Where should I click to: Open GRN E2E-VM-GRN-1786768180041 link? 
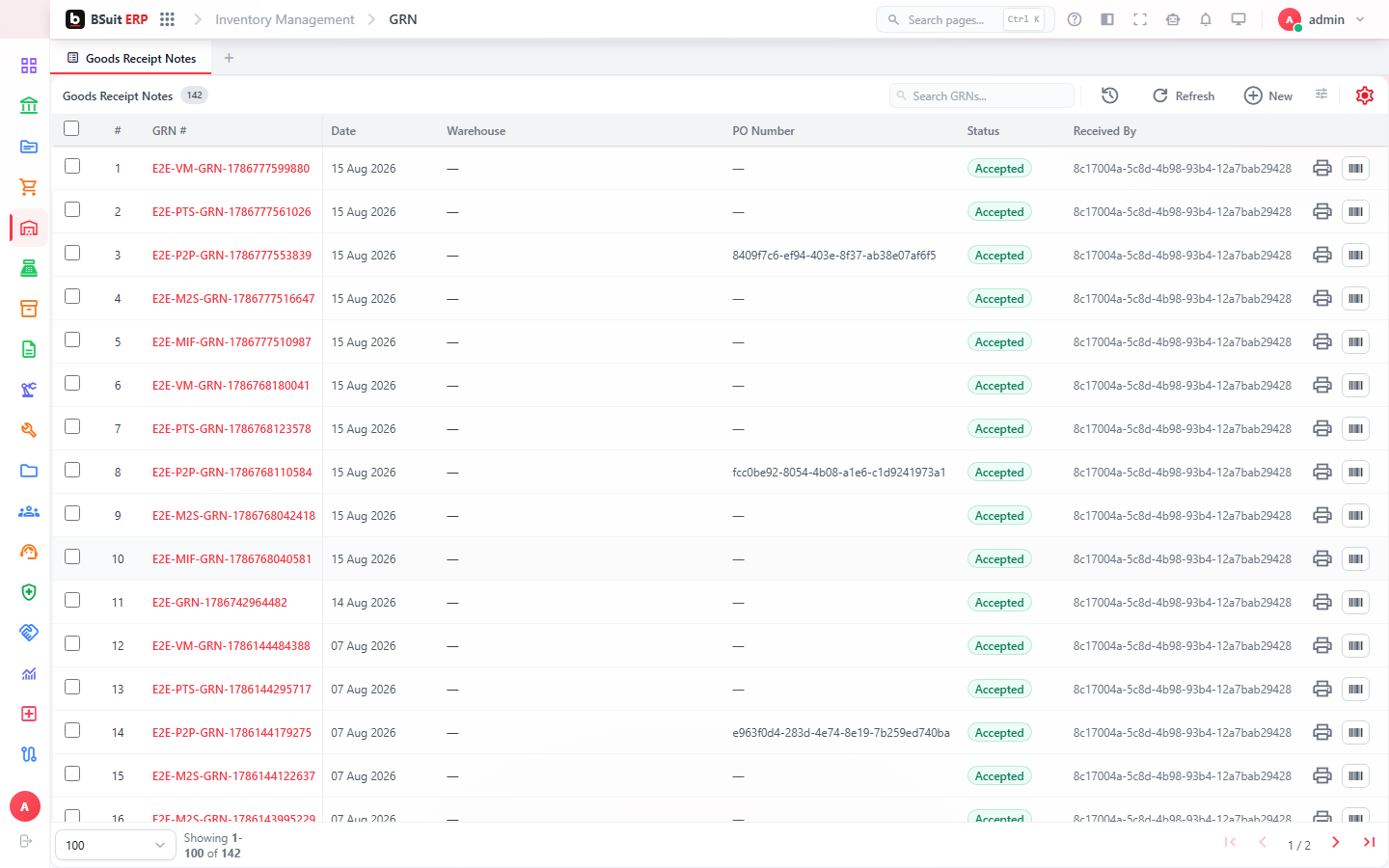[231, 386]
